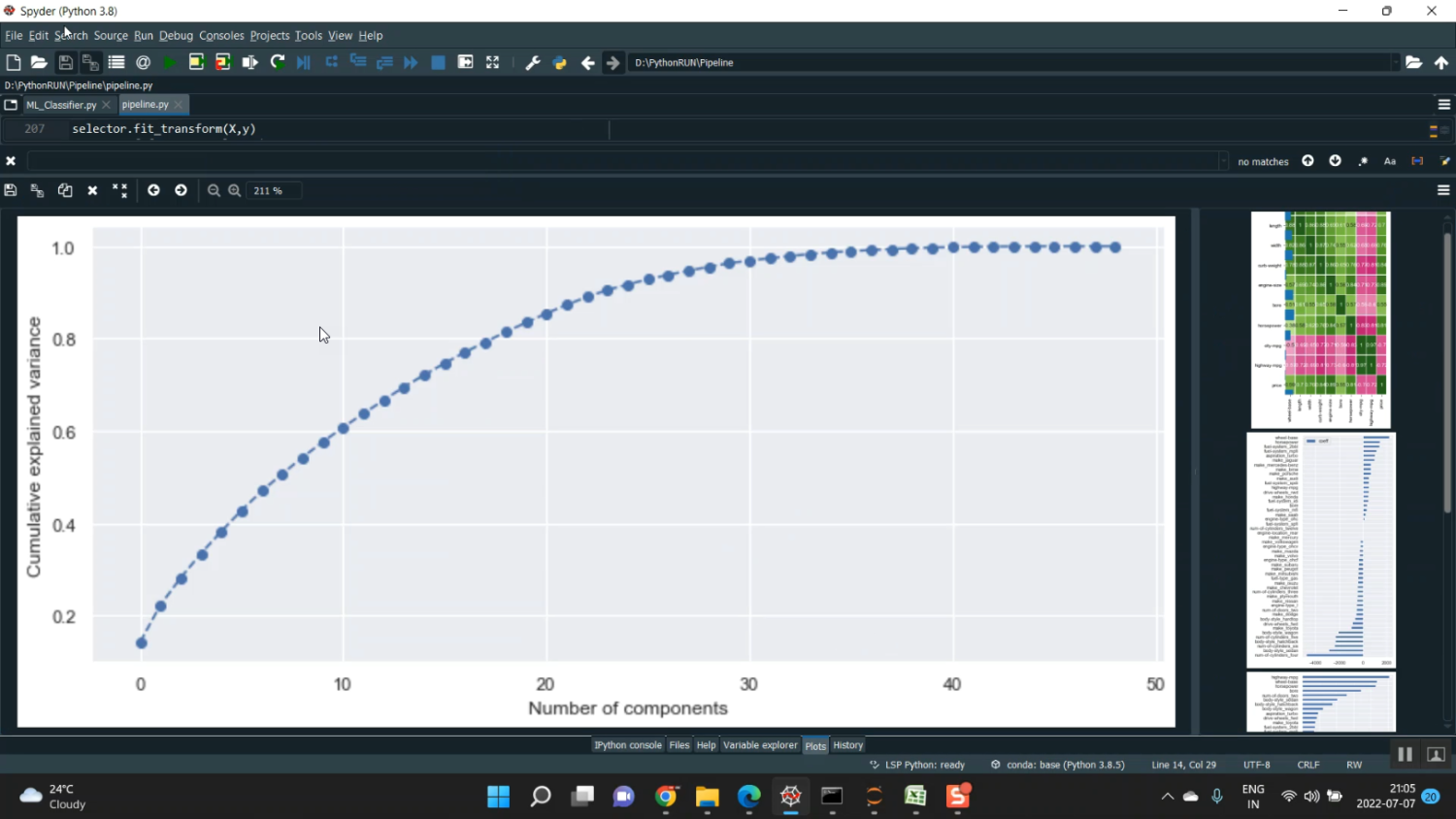1456x819 pixels.
Task: Maximize the current pane icon
Action: (493, 62)
